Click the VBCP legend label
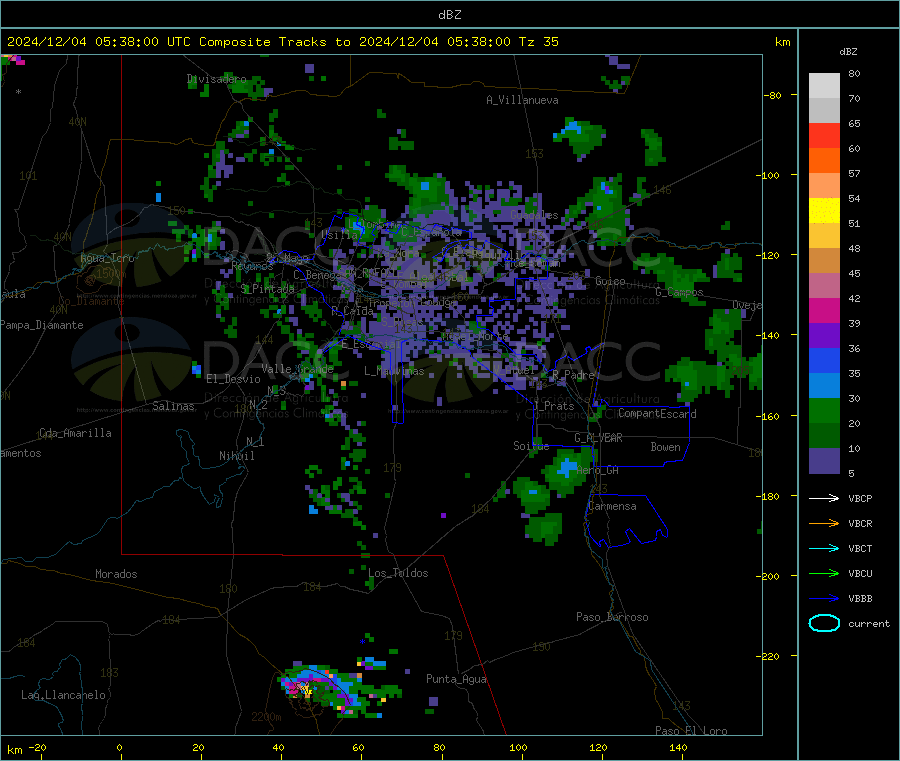This screenshot has height=761, width=900. [x=860, y=498]
